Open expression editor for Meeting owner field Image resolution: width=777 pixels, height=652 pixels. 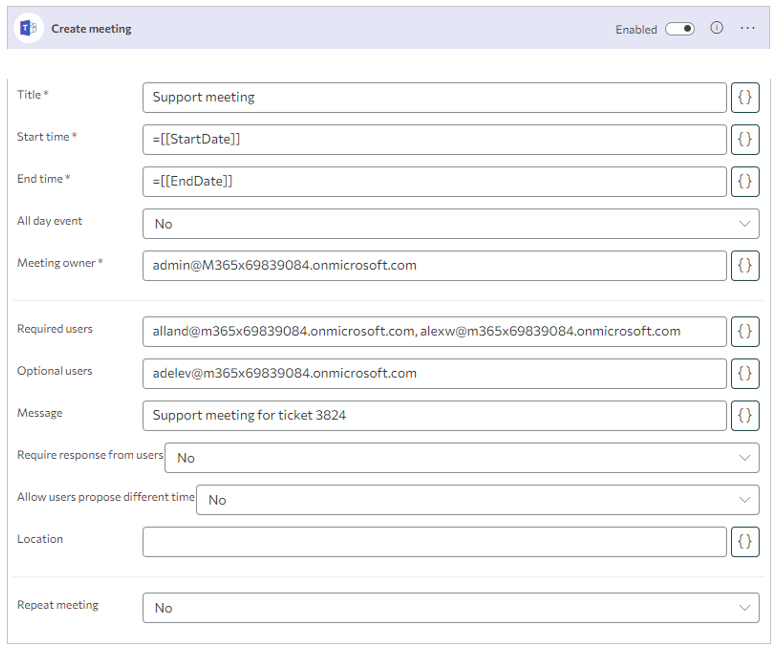(x=744, y=265)
